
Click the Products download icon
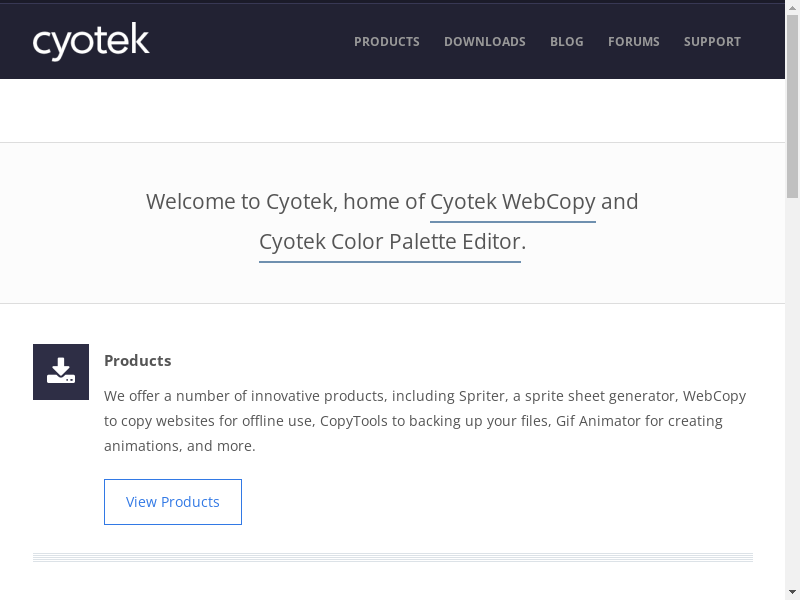pyautogui.click(x=61, y=372)
